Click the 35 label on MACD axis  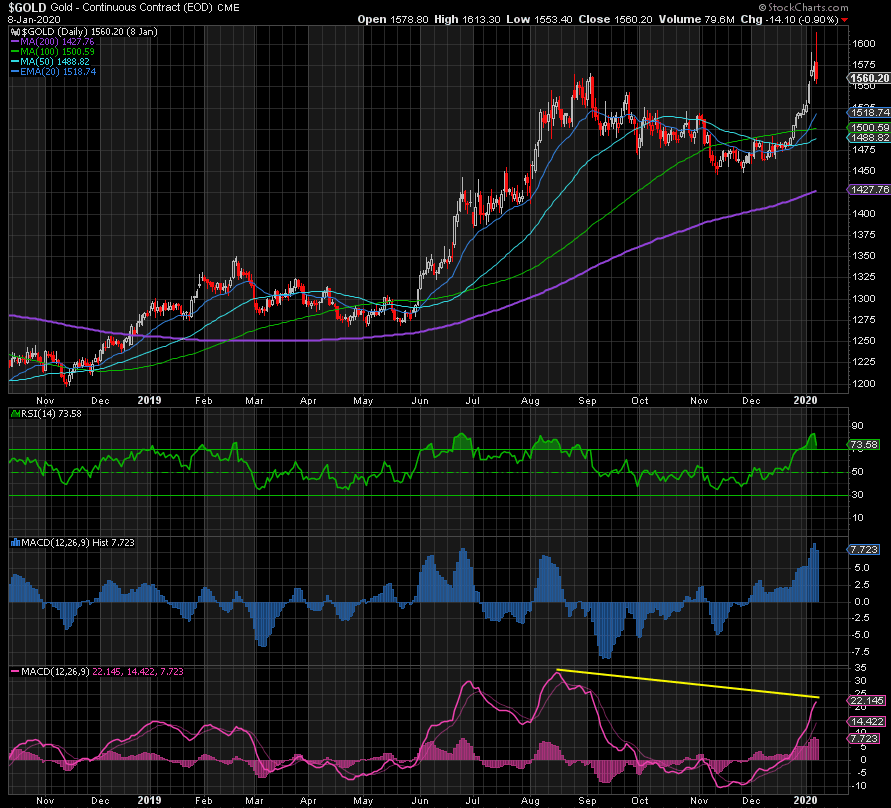tap(860, 668)
